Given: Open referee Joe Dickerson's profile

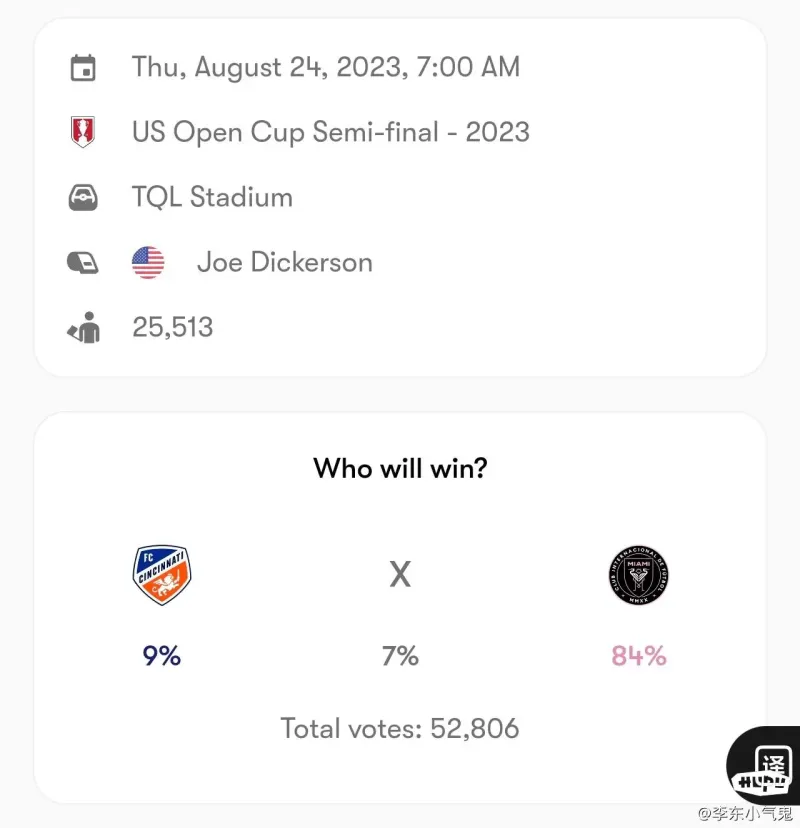Looking at the screenshot, I should click(x=285, y=262).
